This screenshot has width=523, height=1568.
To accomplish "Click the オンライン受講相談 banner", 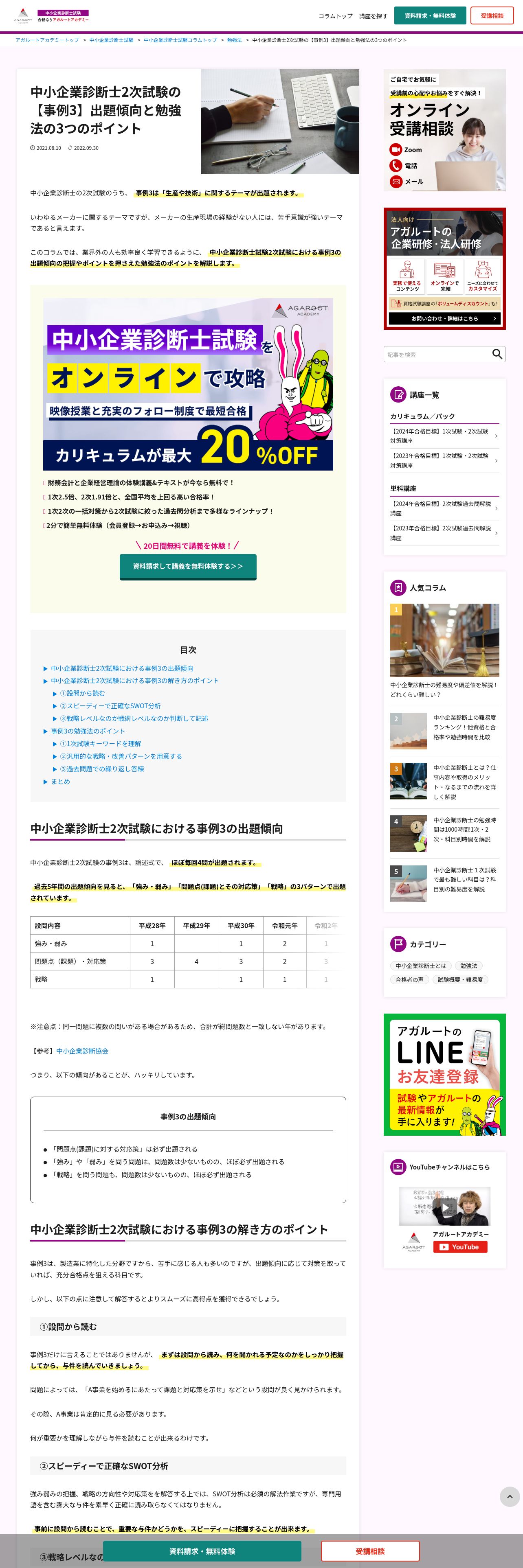I will pos(444,130).
